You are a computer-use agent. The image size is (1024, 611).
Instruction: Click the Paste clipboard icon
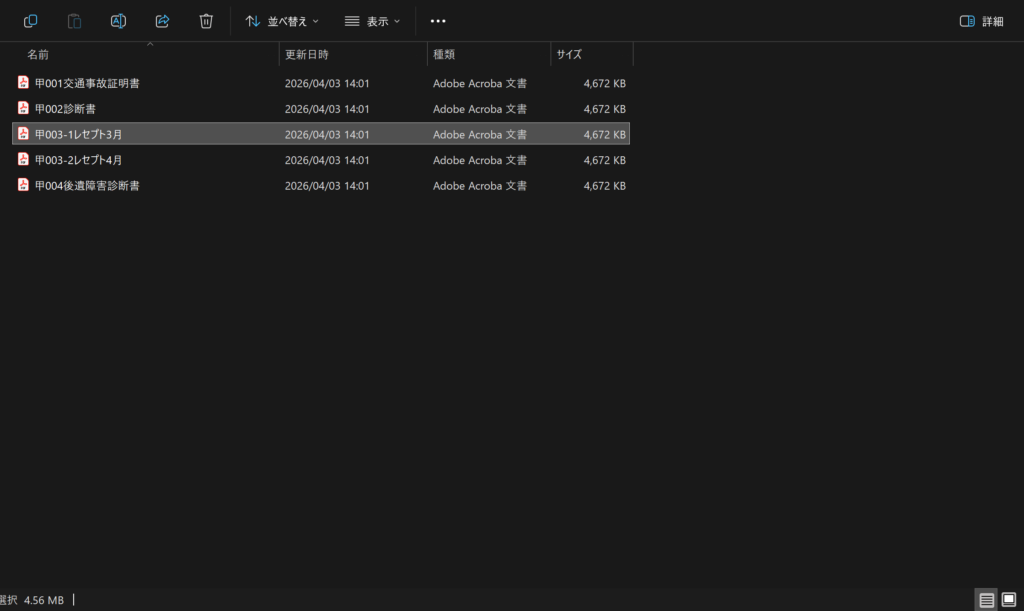point(74,21)
